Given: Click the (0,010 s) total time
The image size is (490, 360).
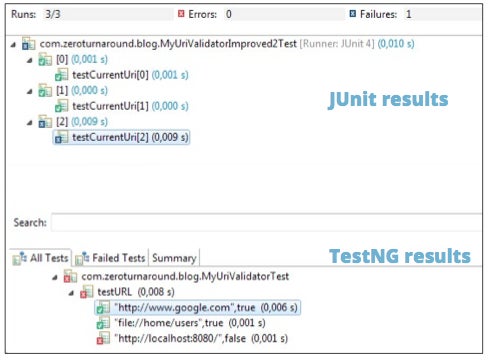Looking at the screenshot, I should point(396,44).
